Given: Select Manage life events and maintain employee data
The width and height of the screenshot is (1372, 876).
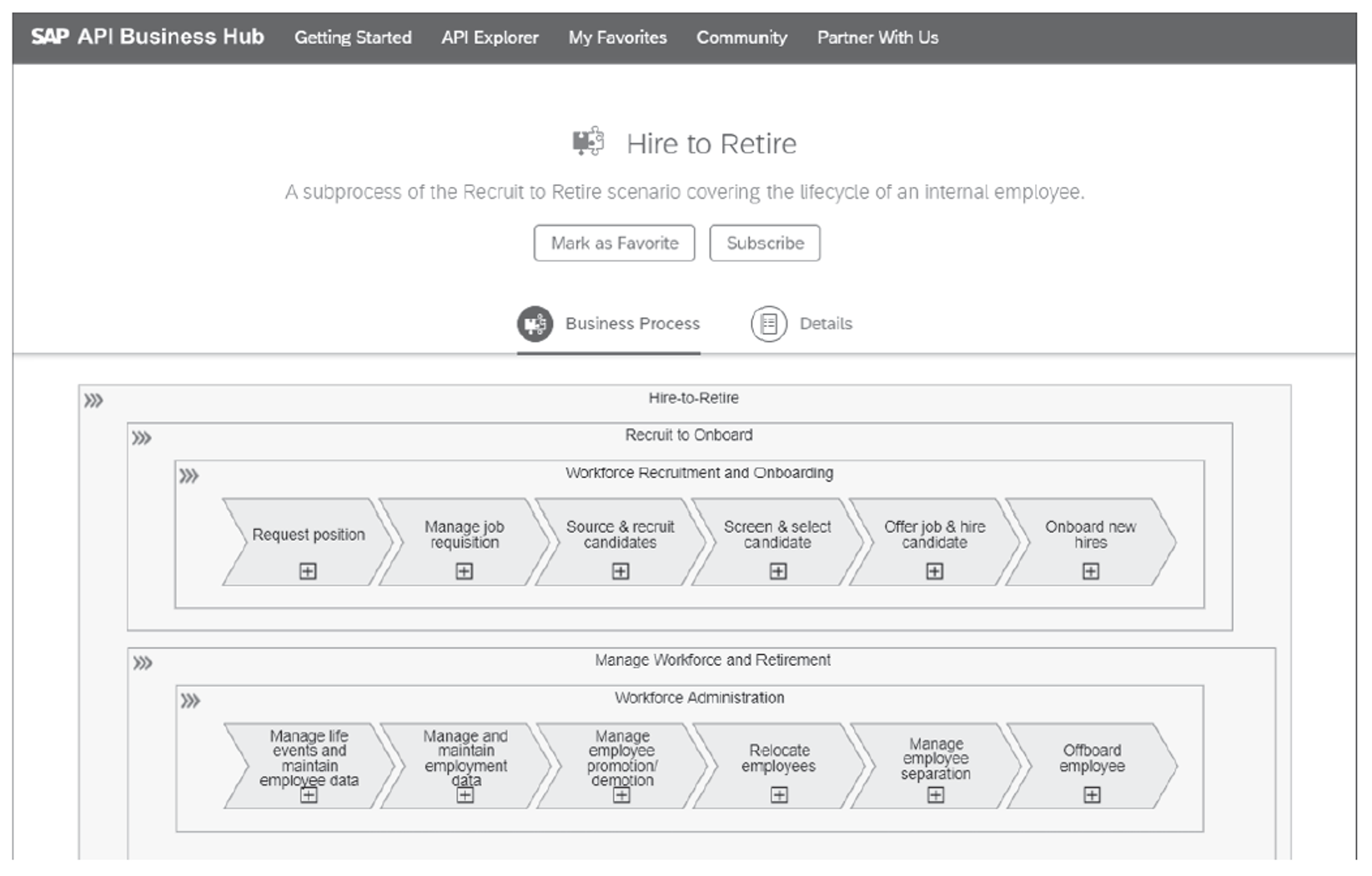Looking at the screenshot, I should [x=309, y=758].
